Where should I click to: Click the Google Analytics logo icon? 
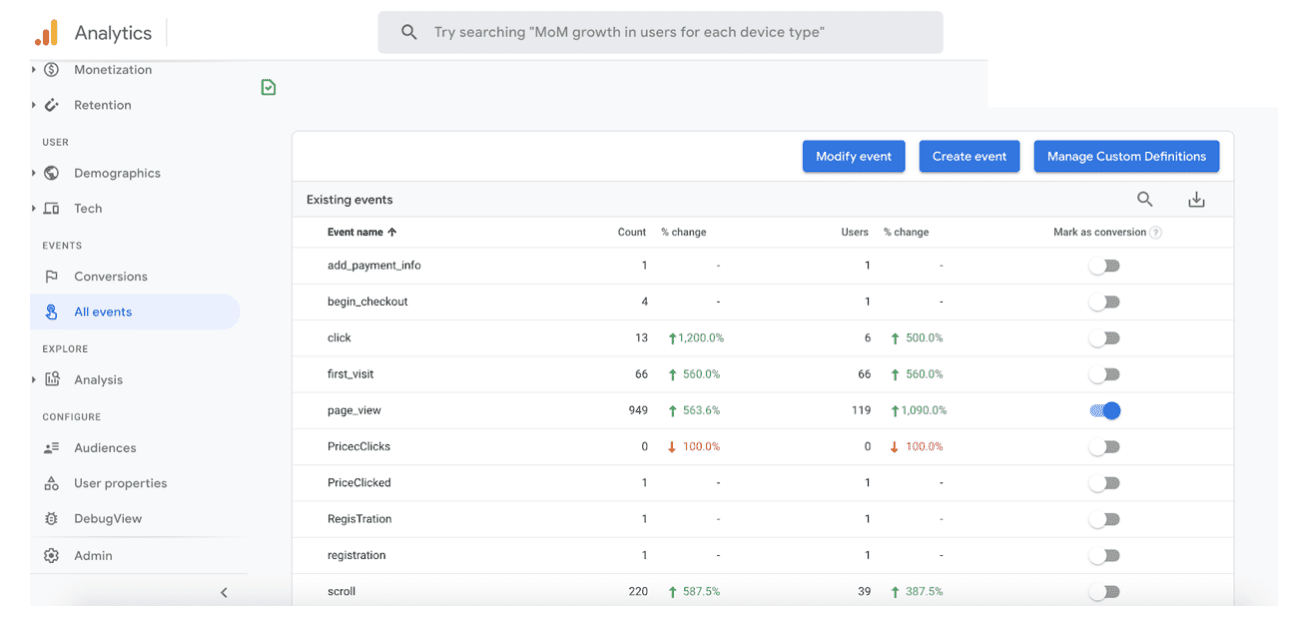click(46, 33)
